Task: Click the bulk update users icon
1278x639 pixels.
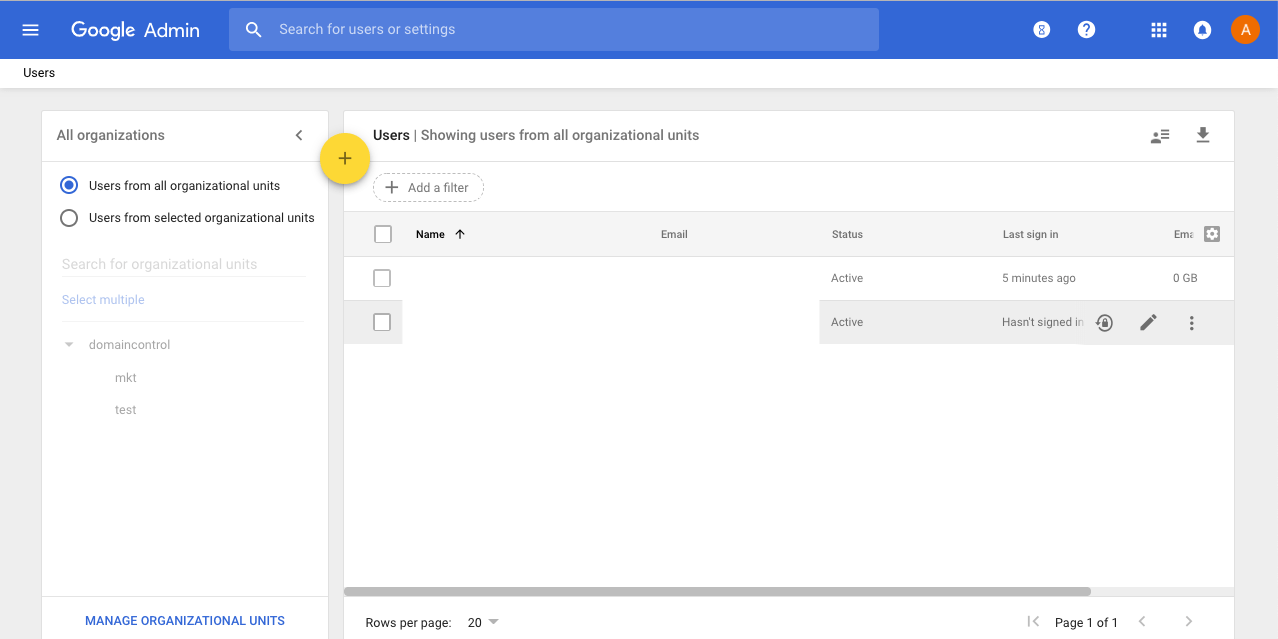Action: pyautogui.click(x=1160, y=136)
